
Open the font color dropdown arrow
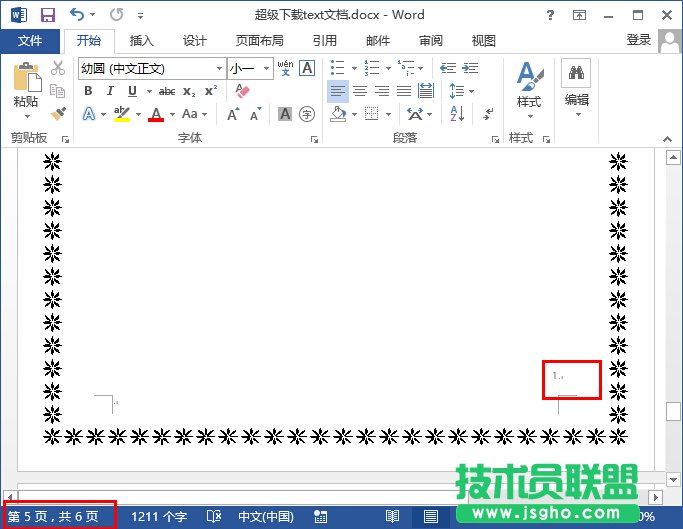click(171, 115)
